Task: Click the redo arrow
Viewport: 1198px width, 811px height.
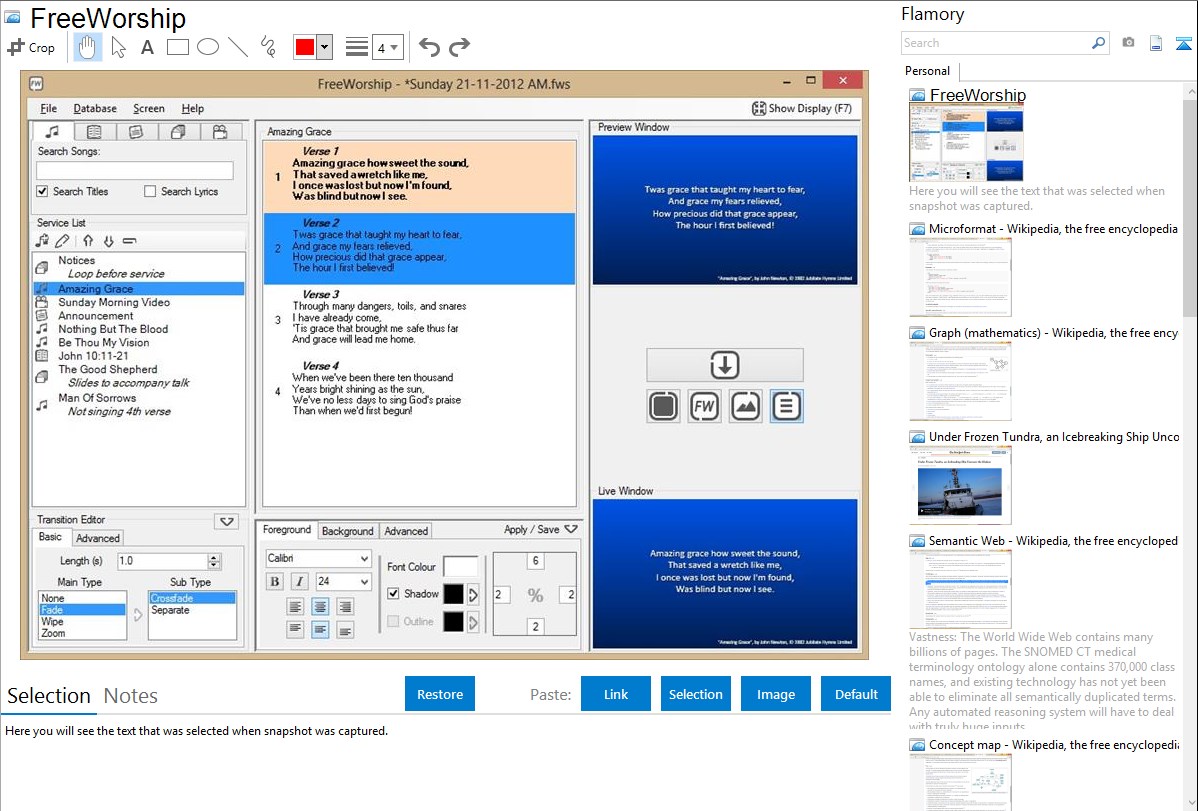Action: [459, 47]
